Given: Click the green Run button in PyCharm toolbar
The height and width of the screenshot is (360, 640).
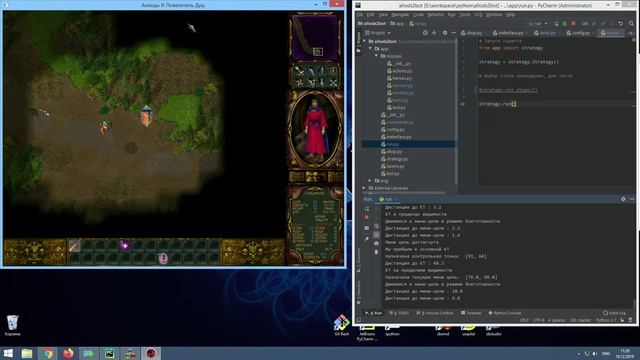Looking at the screenshot, I should tap(556, 24).
